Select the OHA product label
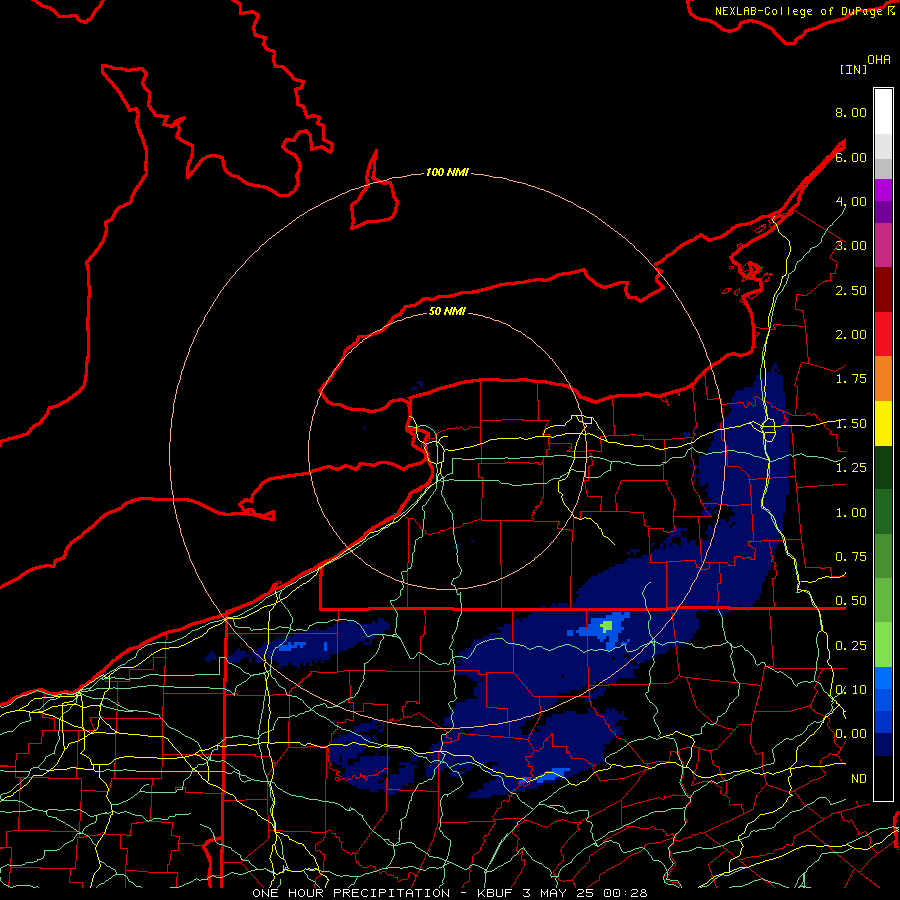This screenshot has height=900, width=900. pos(879,60)
